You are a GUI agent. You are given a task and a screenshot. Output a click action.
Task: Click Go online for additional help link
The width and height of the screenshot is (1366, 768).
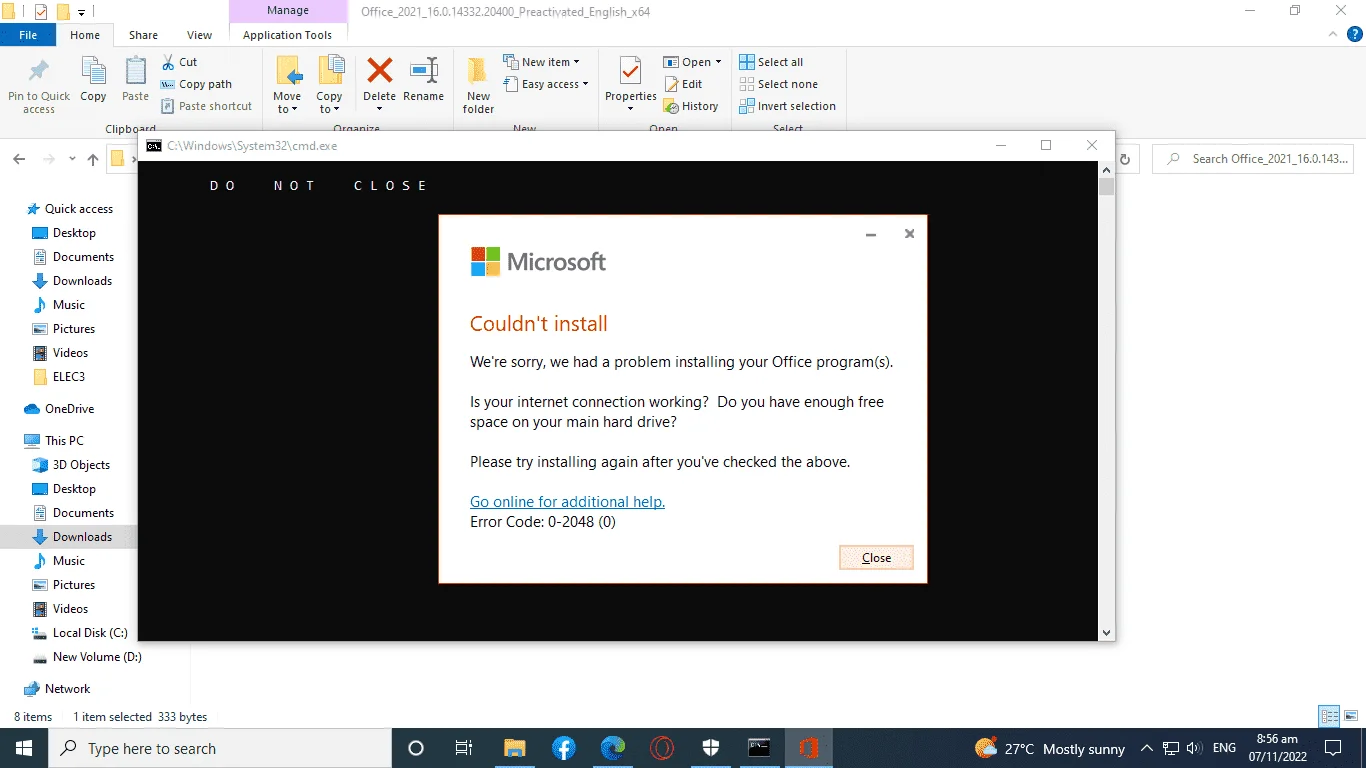(567, 502)
